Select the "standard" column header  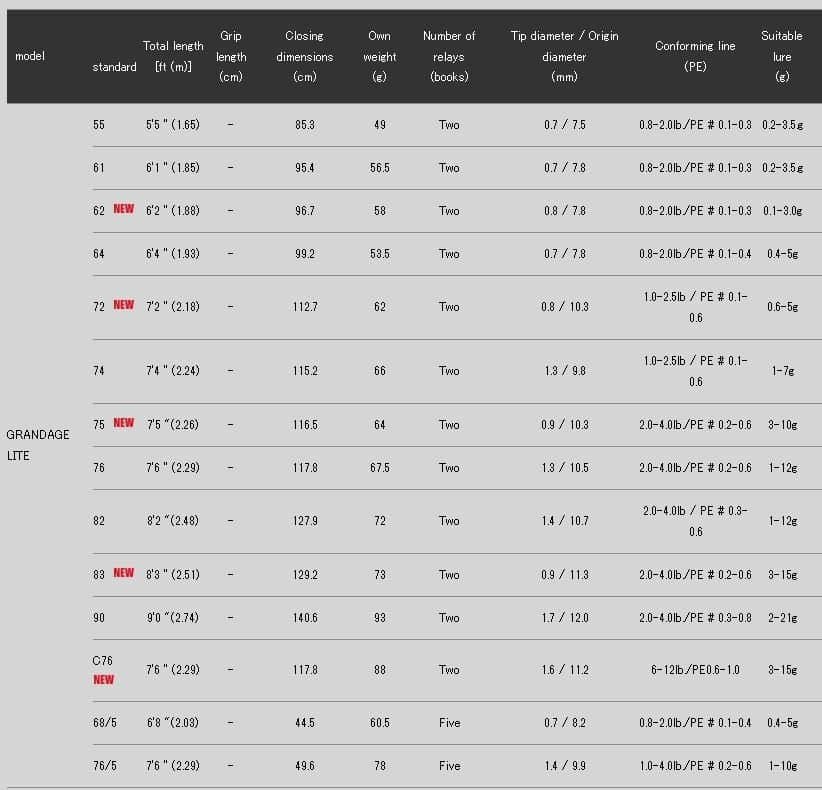click(114, 67)
